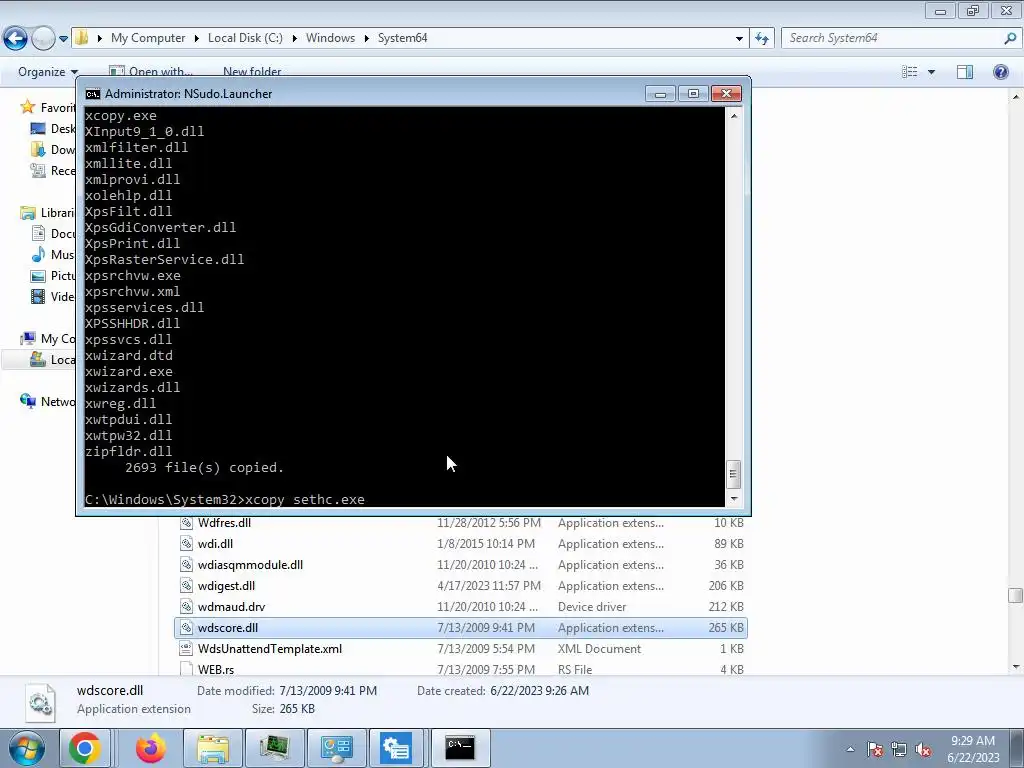
Task: Click the network tray icon
Action: coord(899,750)
